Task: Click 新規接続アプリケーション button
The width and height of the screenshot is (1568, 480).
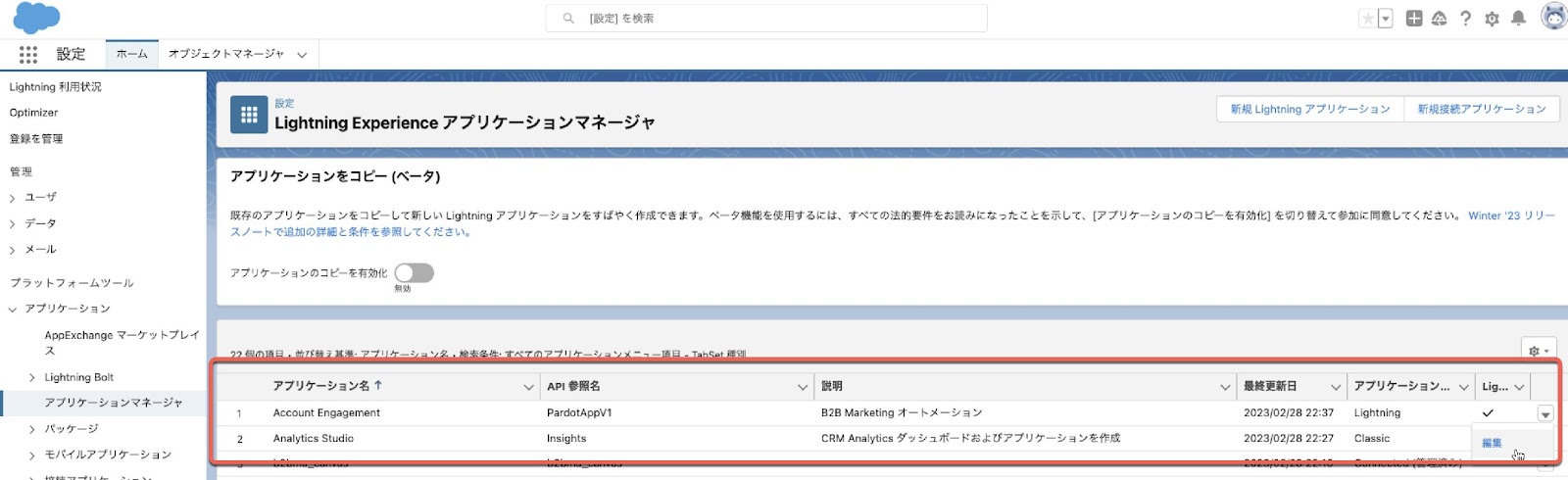Action: click(1482, 109)
